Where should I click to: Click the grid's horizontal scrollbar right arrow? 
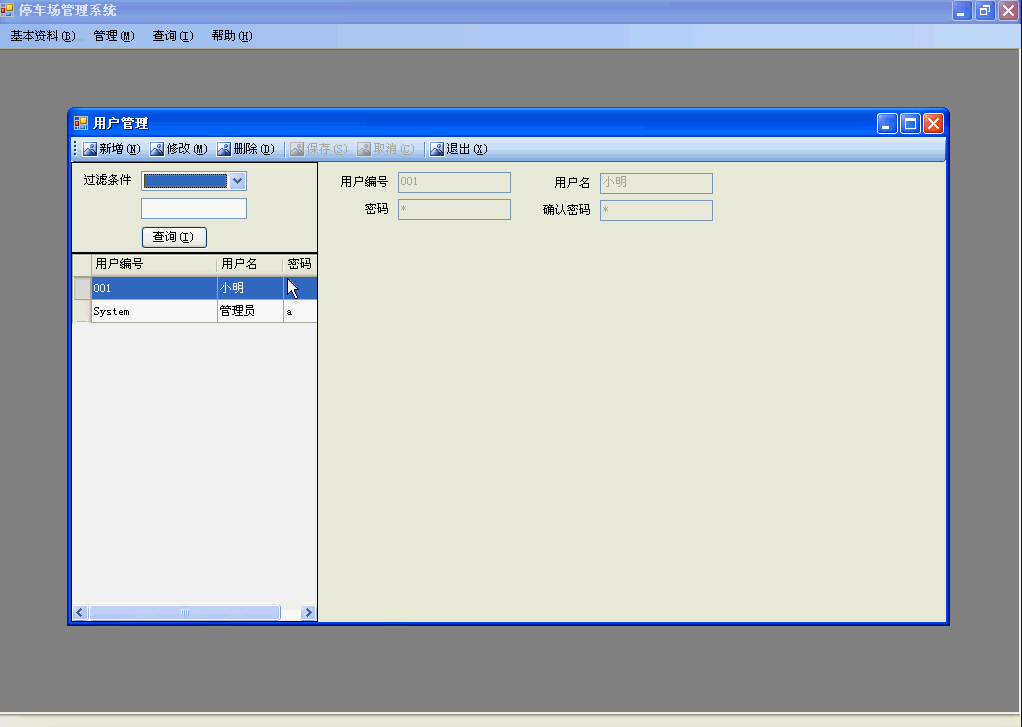308,613
